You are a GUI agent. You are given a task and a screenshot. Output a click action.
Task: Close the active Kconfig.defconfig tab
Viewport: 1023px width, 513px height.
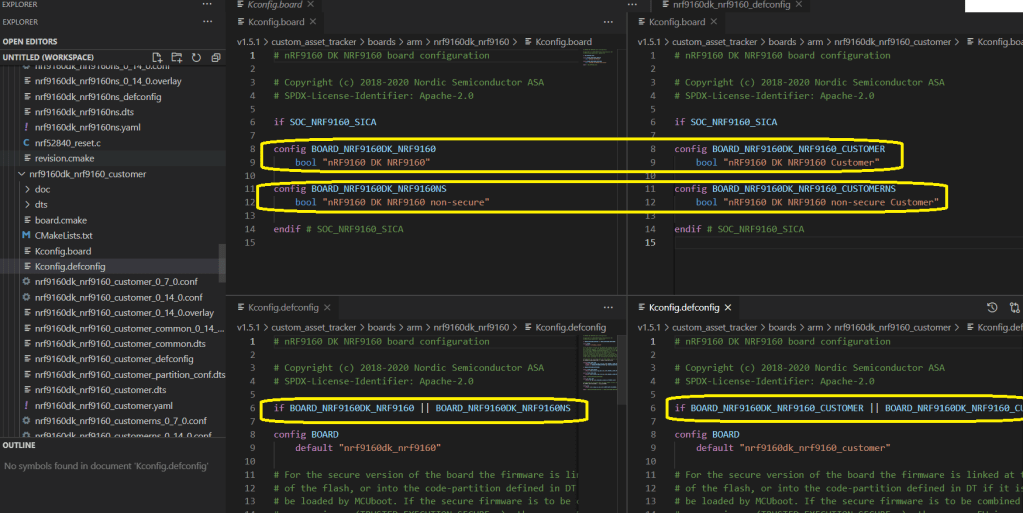coord(727,308)
